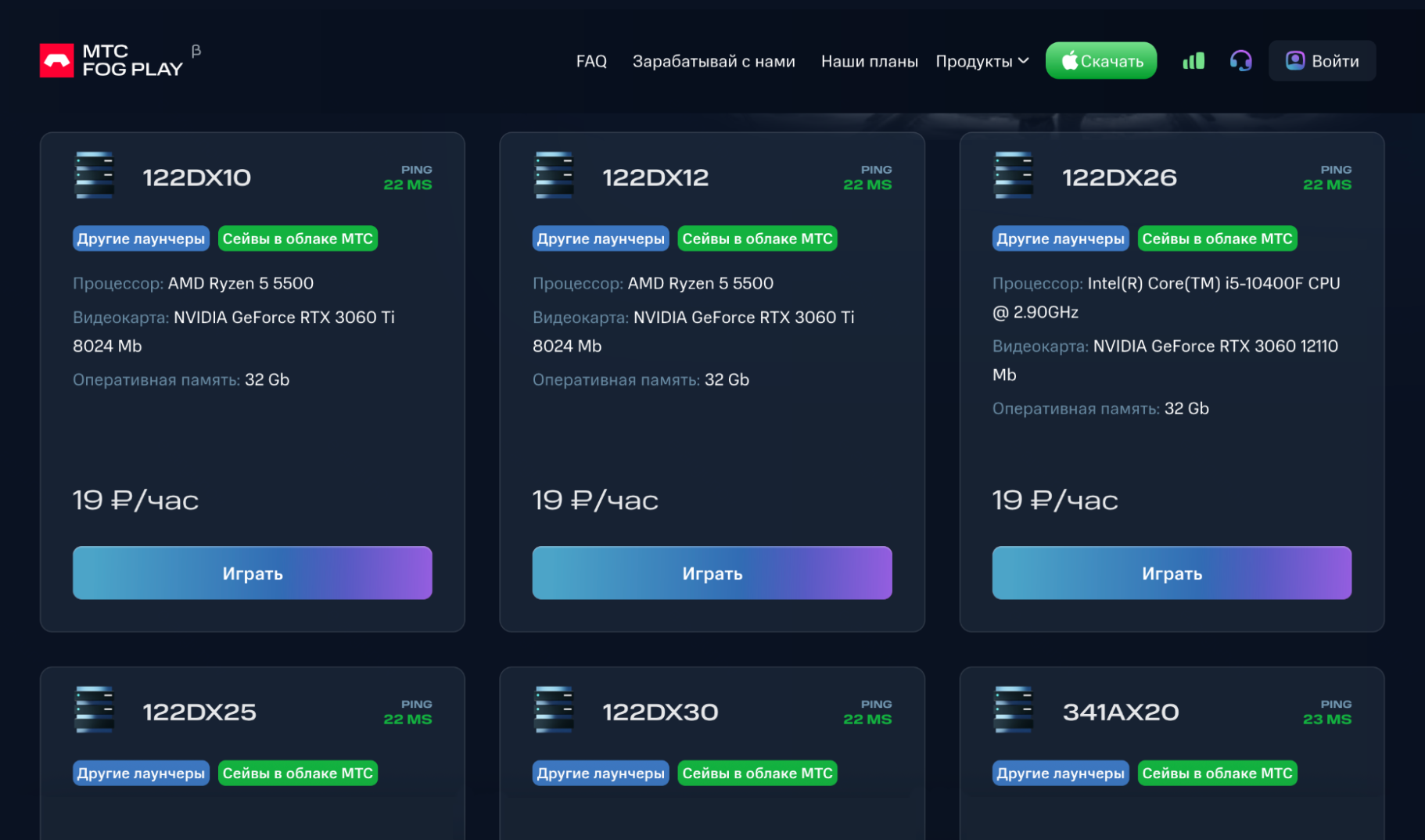Click Сейвы в облаке МТС tag on 122DX25

pos(298,773)
